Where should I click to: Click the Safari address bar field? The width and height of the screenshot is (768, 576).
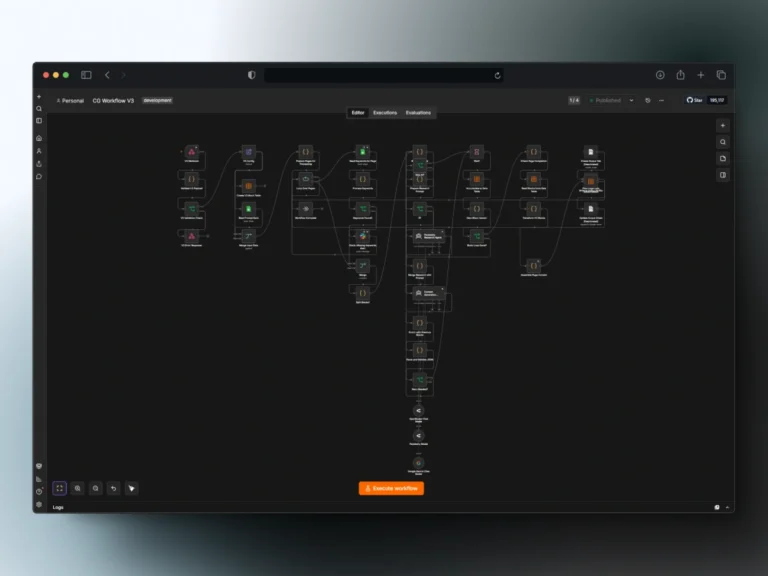pos(384,75)
